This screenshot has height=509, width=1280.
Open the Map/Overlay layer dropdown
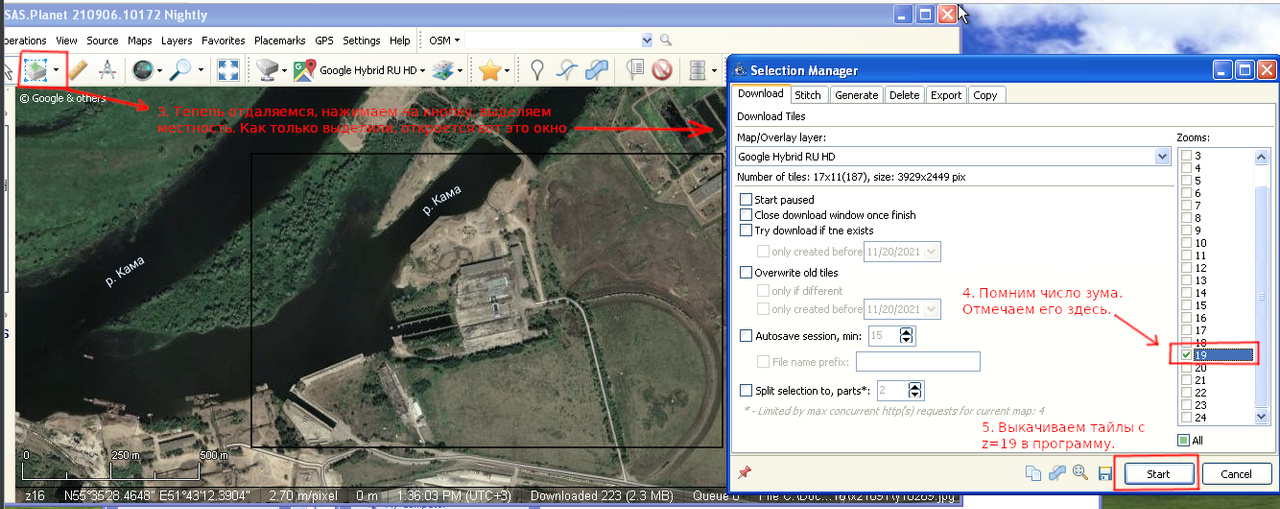coord(1162,157)
